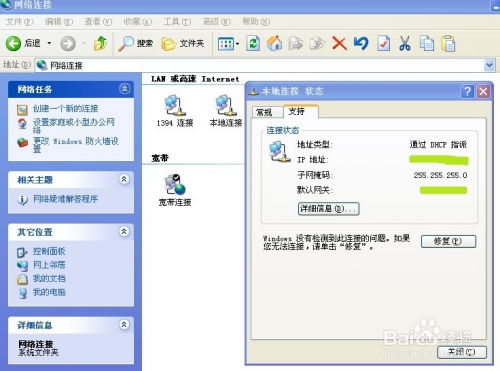Click the 通过 DHCP 指派 text
Viewport: 500px width, 371px height.
[x=438, y=144]
